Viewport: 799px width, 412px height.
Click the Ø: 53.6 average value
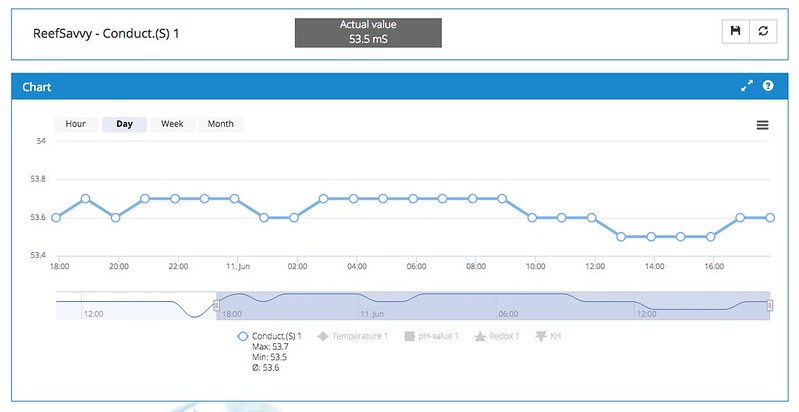click(265, 368)
